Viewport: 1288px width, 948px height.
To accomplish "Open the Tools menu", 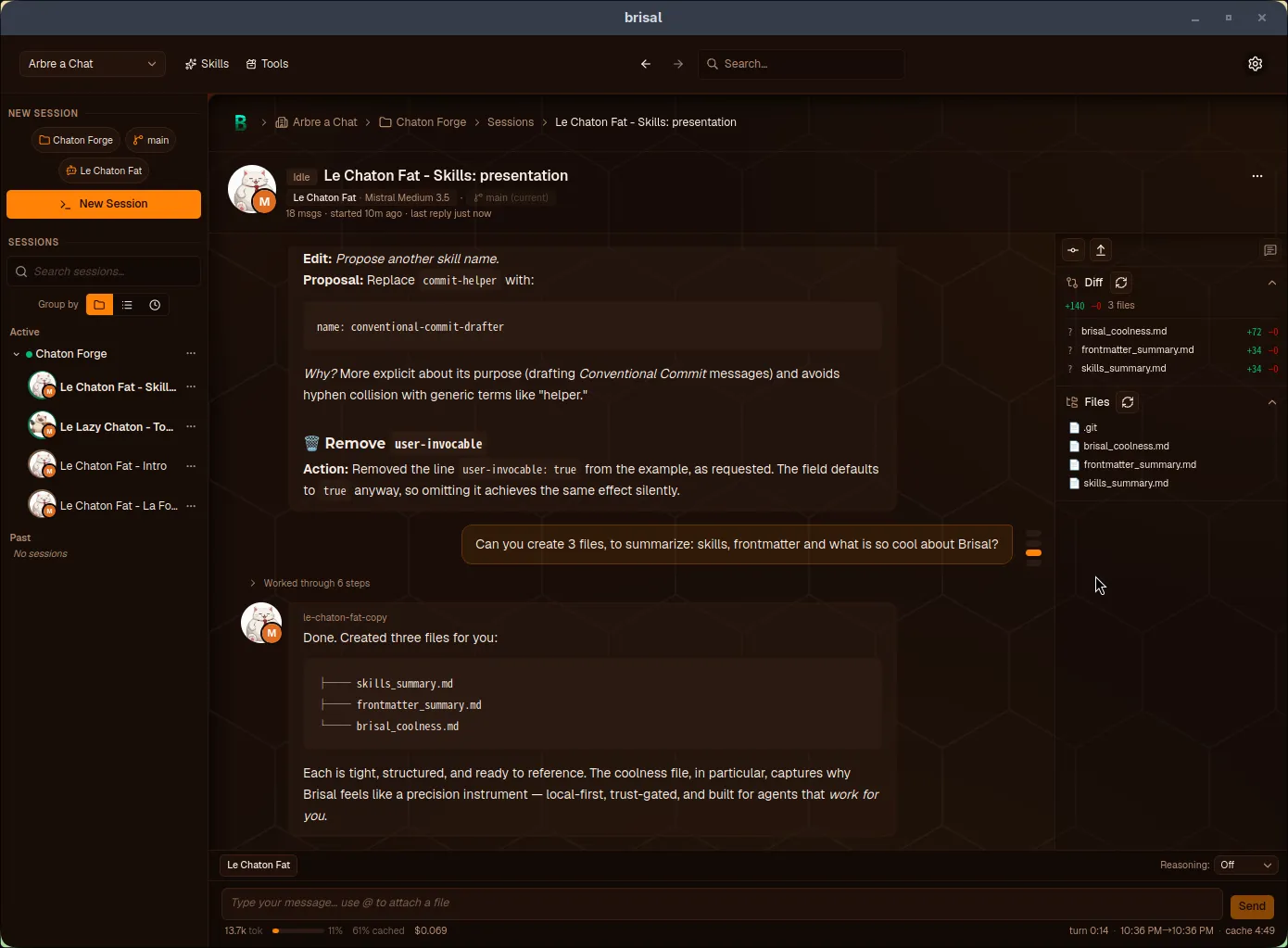I will (267, 64).
